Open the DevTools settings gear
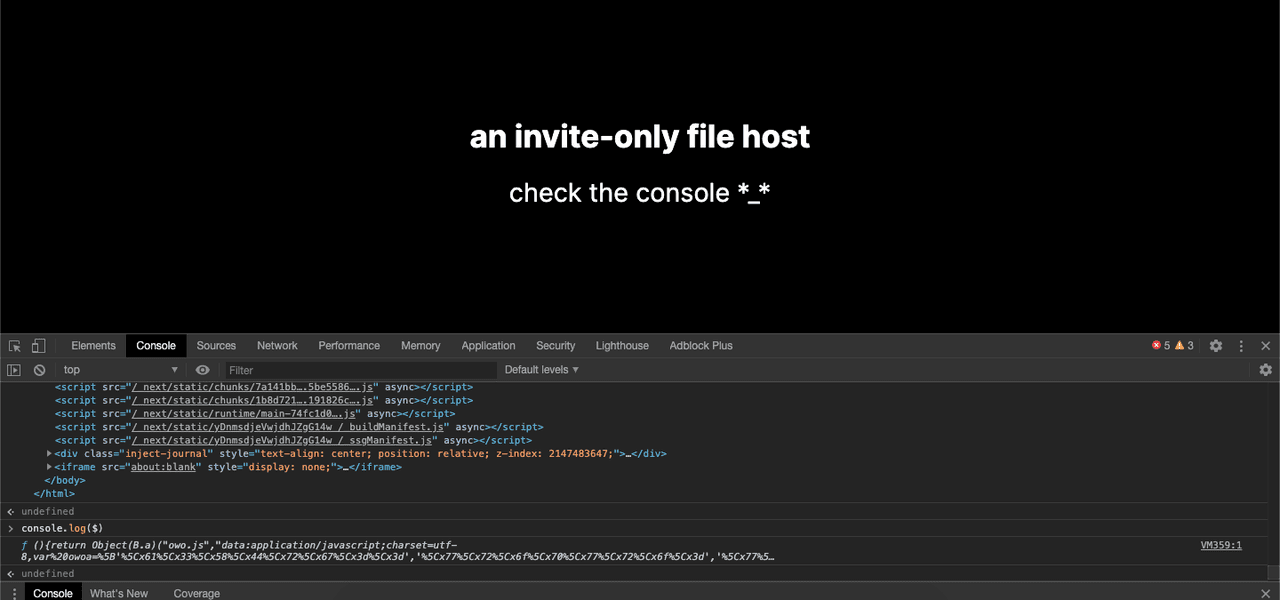The height and width of the screenshot is (600, 1280). (1216, 346)
